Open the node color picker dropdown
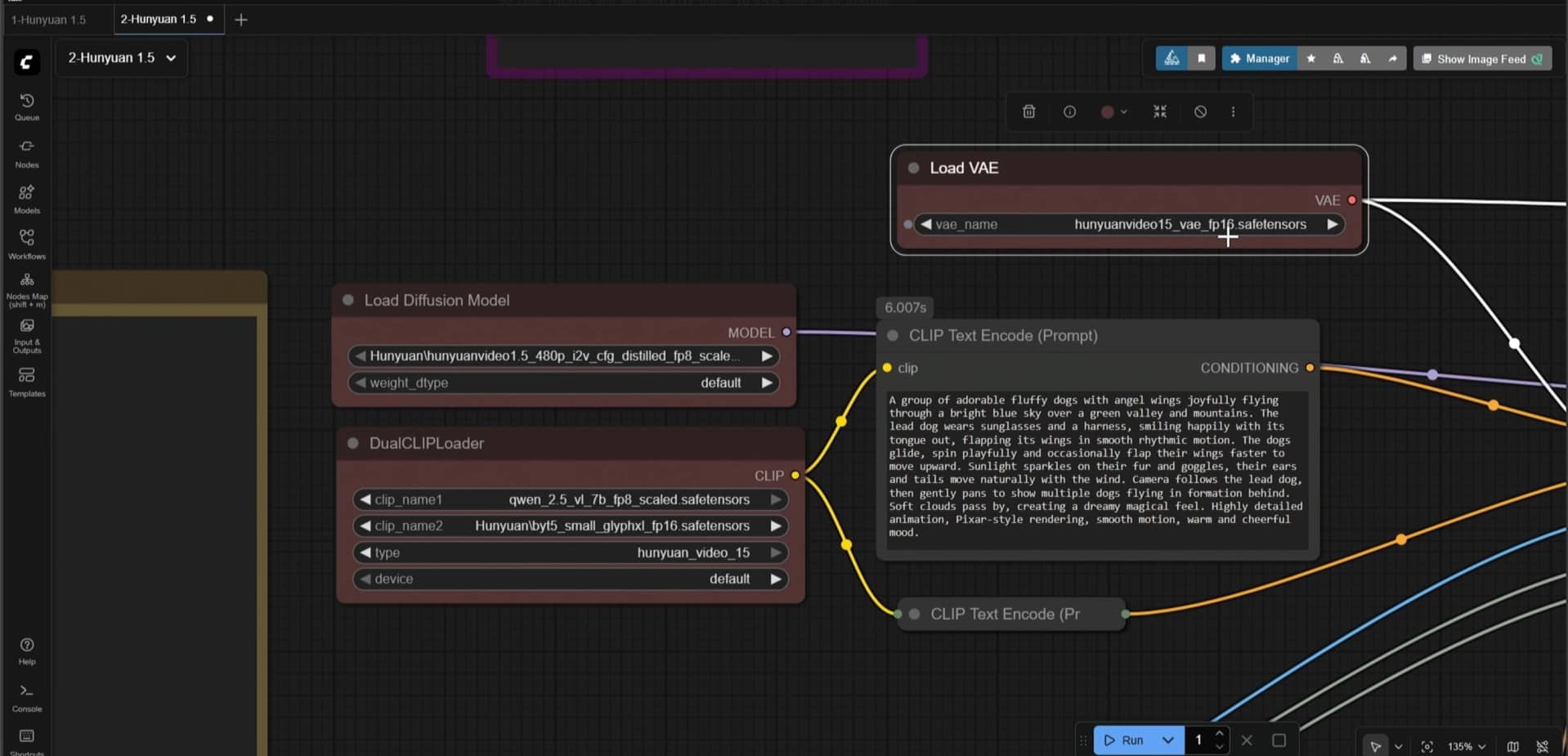The width and height of the screenshot is (1568, 756). click(1113, 112)
